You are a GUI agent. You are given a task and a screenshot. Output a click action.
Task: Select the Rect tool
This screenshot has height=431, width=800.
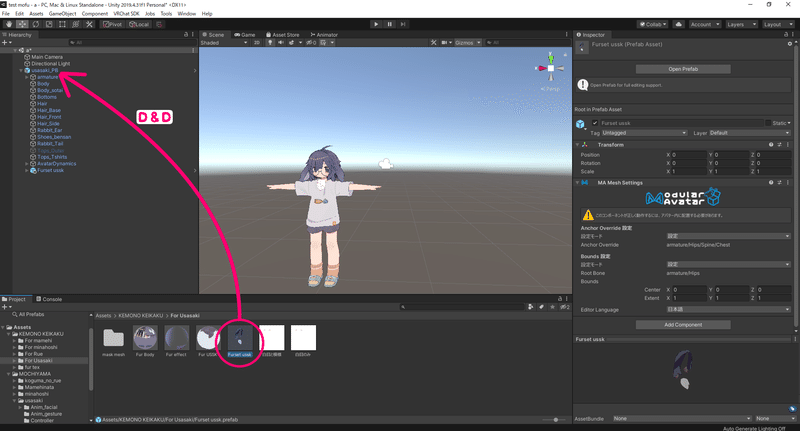[62, 24]
